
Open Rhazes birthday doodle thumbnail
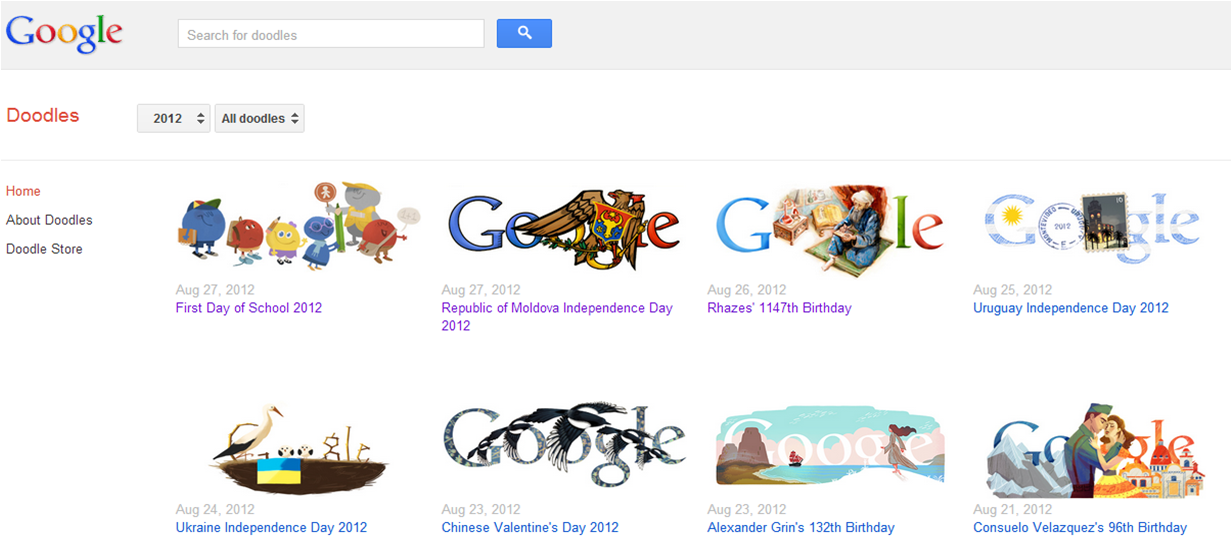[x=830, y=230]
